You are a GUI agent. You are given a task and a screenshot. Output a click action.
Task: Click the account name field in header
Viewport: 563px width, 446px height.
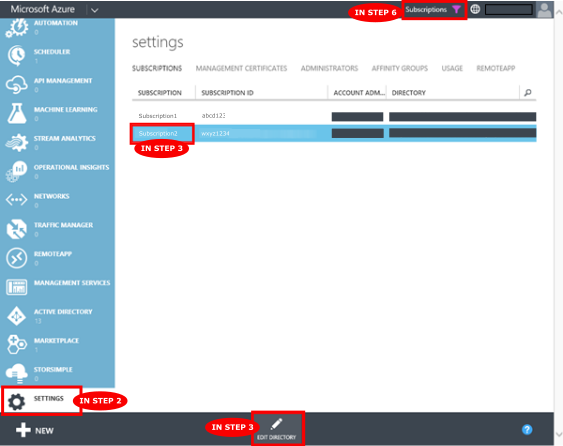[x=508, y=9]
